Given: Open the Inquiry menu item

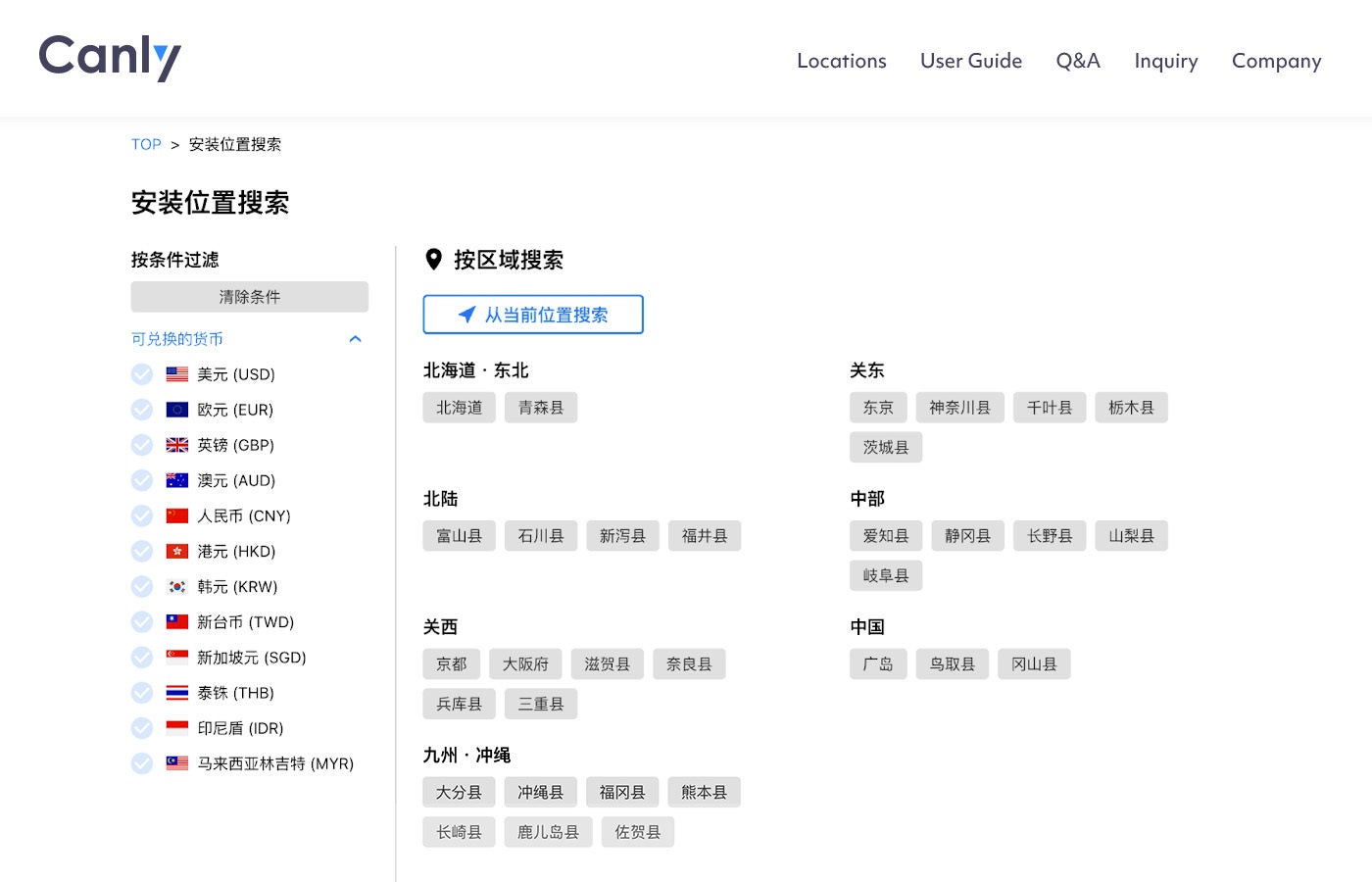Looking at the screenshot, I should point(1166,61).
